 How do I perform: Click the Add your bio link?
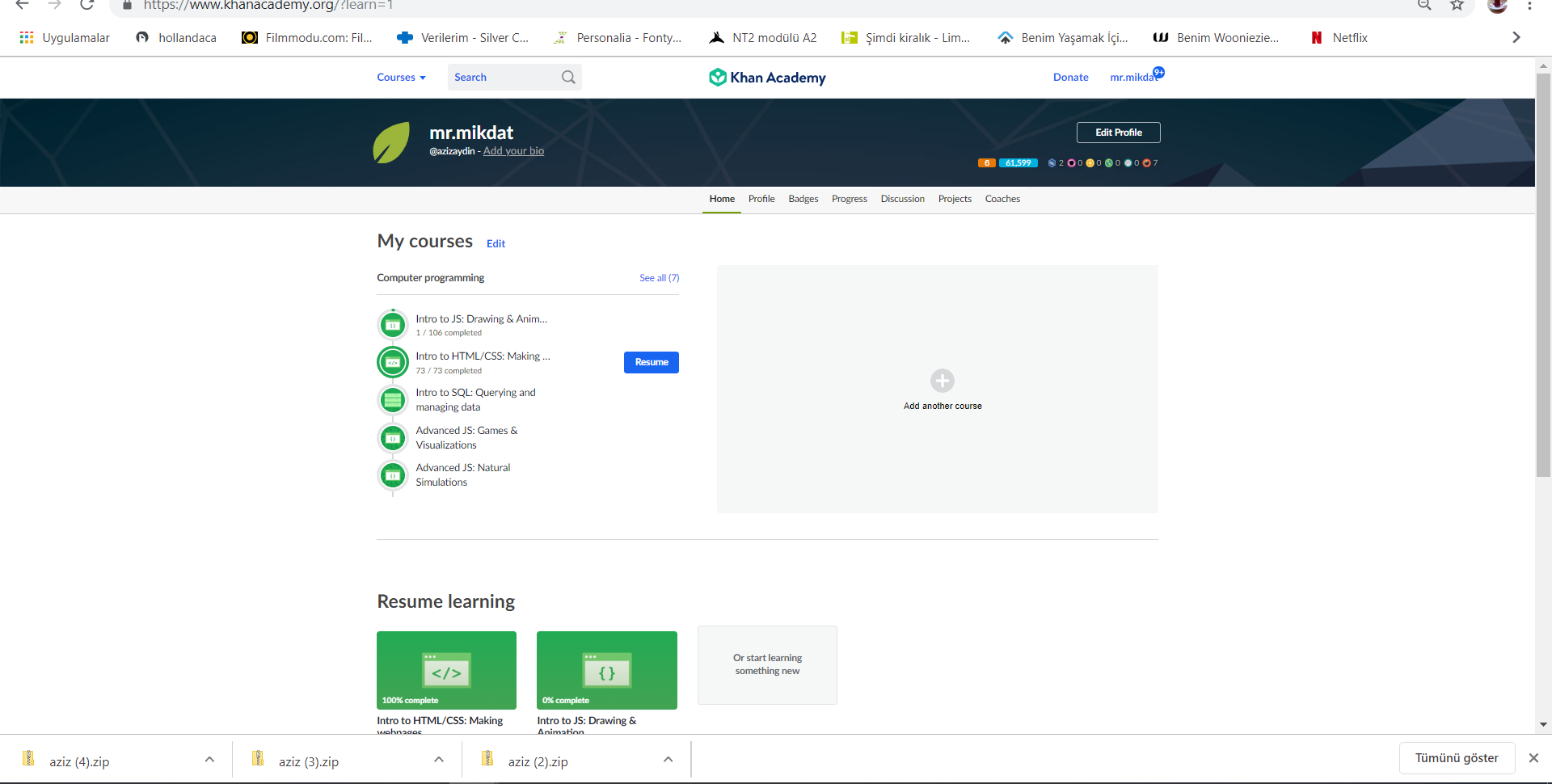[x=513, y=151]
